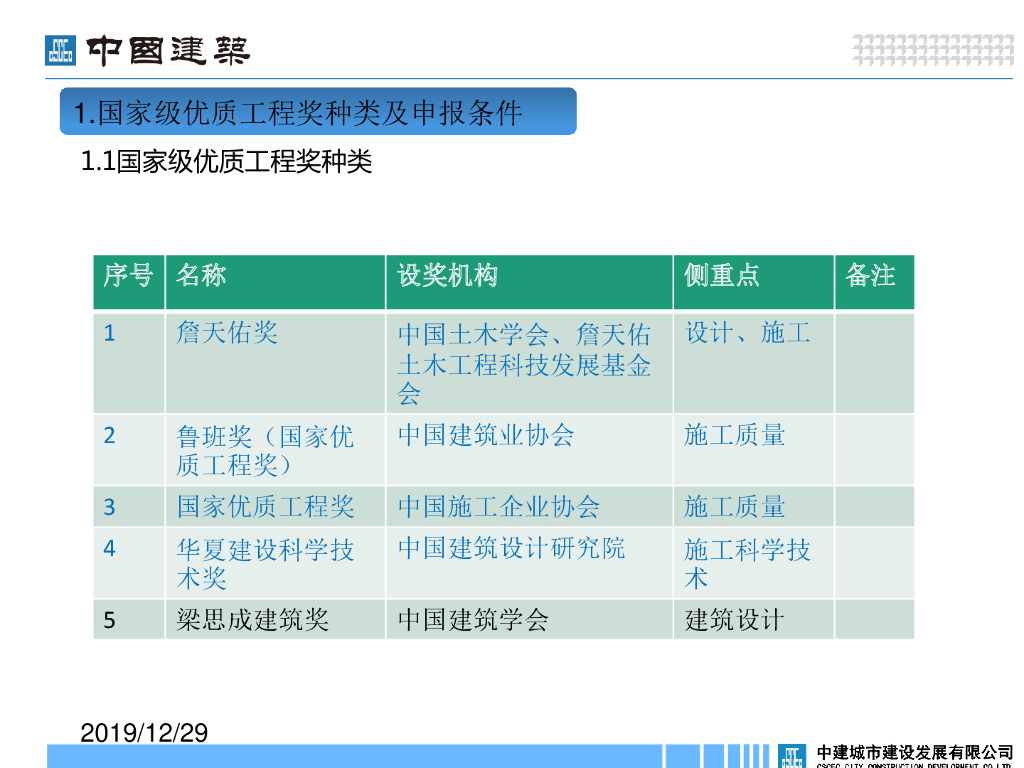1024x768 pixels.
Task: Click the CSCEC logo icon in header
Action: click(60, 50)
